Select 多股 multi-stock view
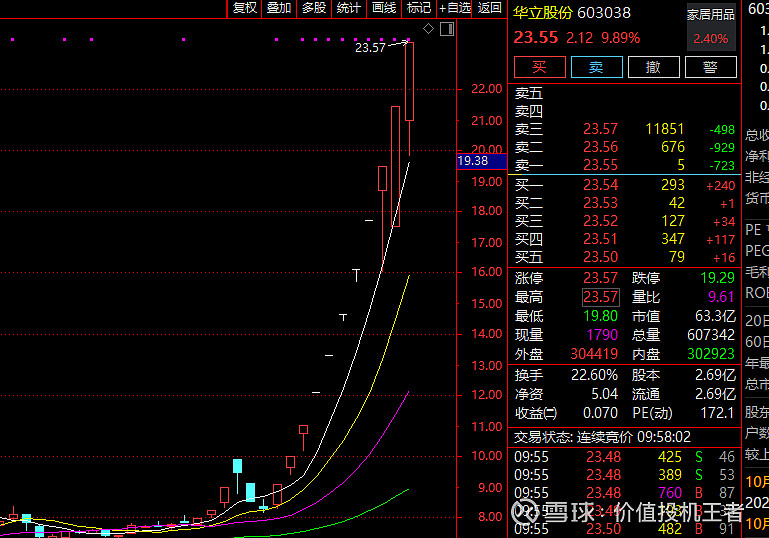 pyautogui.click(x=314, y=8)
